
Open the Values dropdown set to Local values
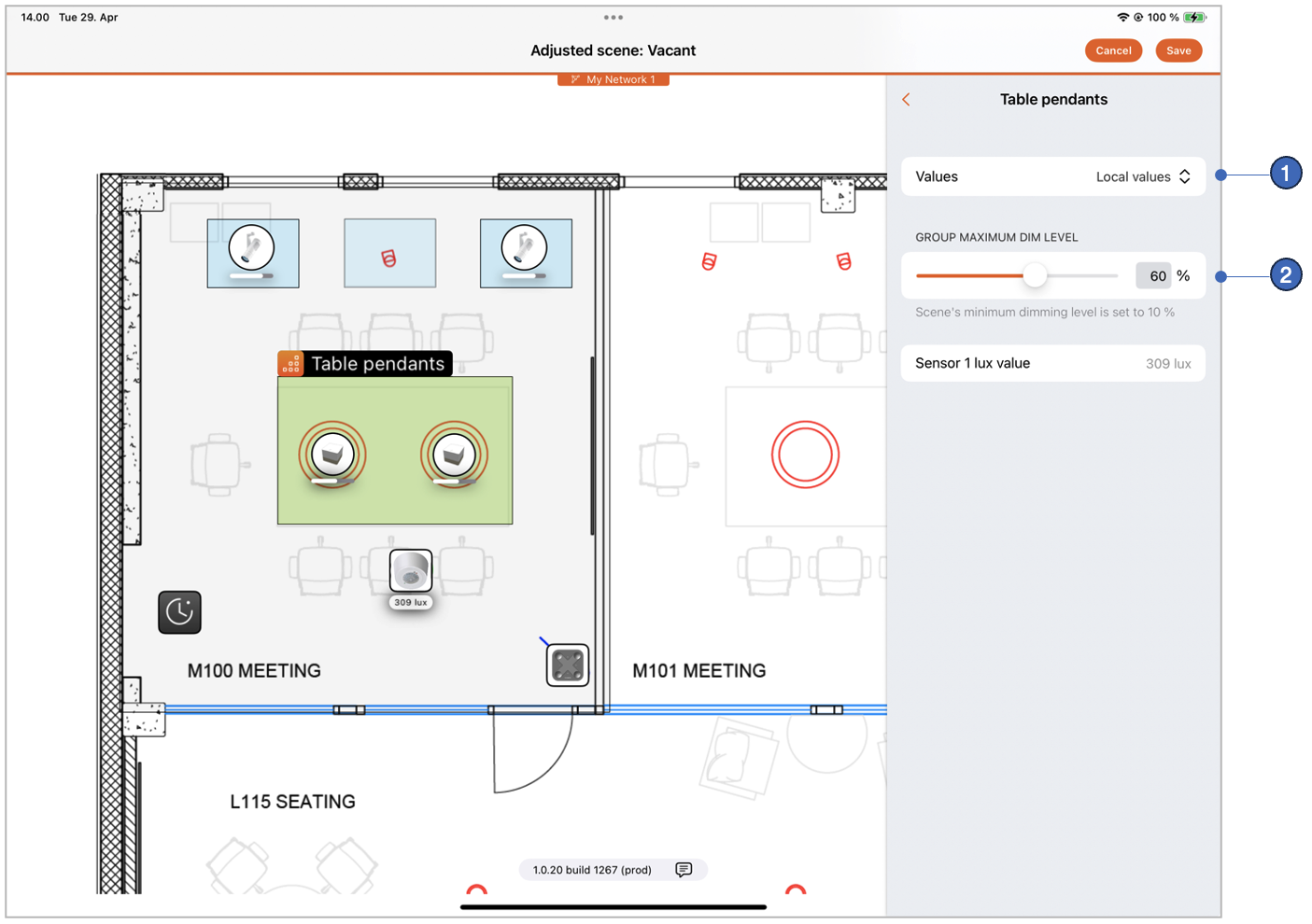[1143, 176]
